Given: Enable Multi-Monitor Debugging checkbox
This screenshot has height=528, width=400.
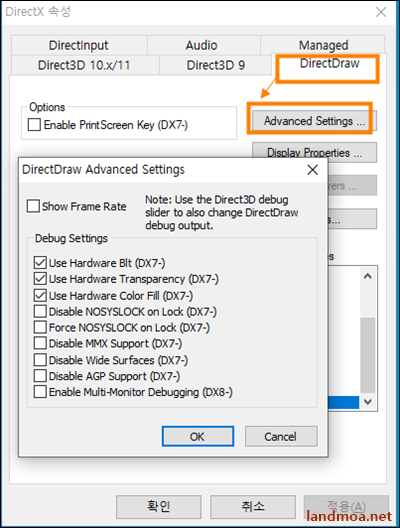Looking at the screenshot, I should 40,392.
